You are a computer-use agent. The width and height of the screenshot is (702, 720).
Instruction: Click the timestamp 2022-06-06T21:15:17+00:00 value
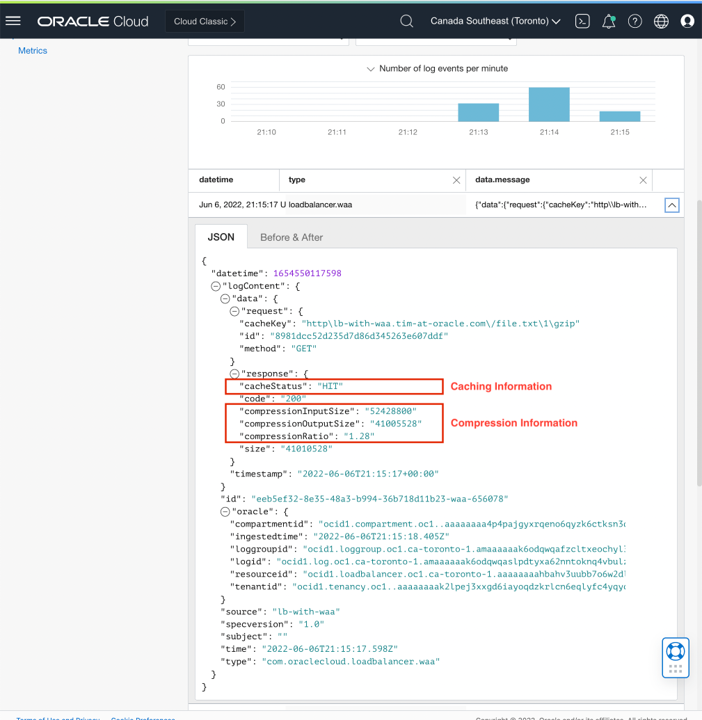coord(368,474)
